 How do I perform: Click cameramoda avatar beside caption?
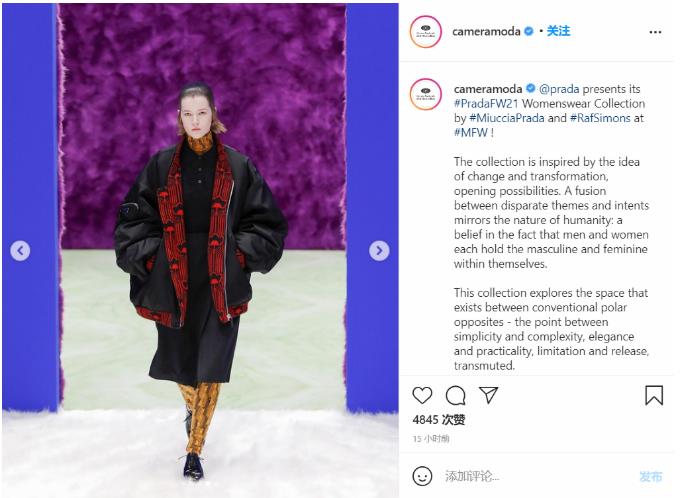(425, 94)
